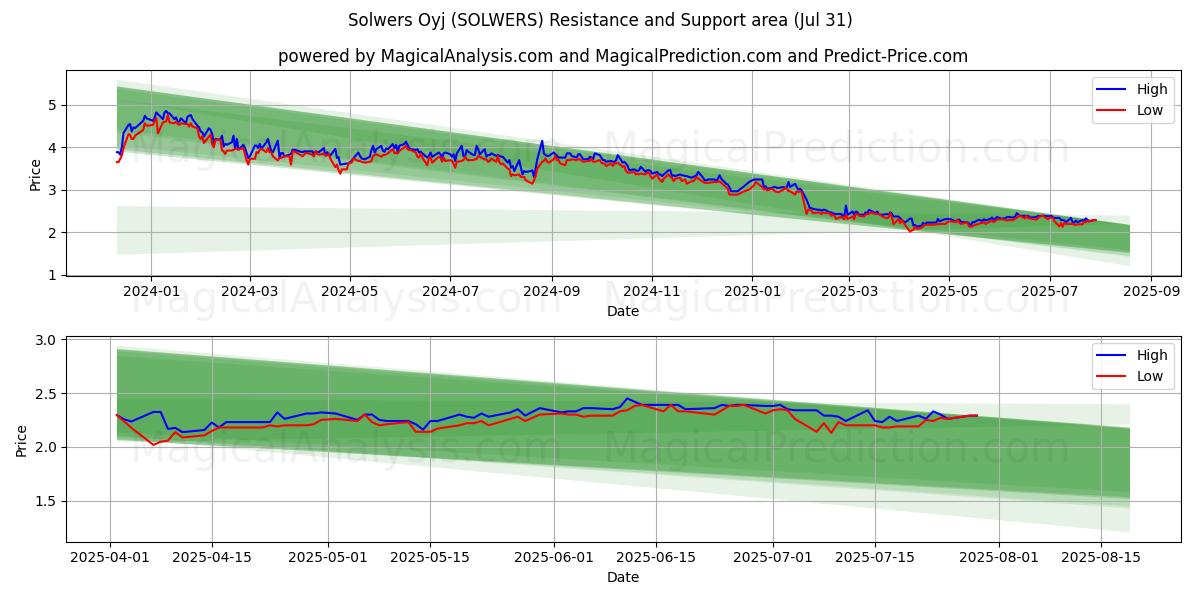Click the y-axis tick '1.5' on the bottom chart

(46, 501)
